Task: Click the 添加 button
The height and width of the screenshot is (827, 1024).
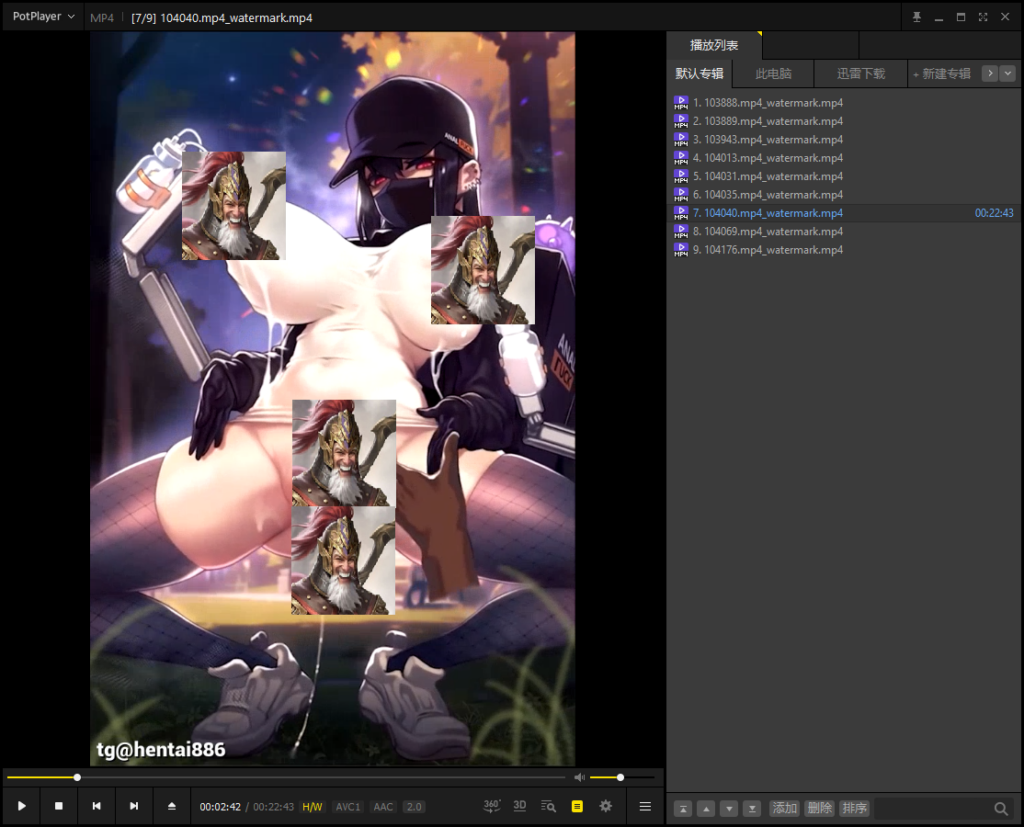Action: click(785, 808)
